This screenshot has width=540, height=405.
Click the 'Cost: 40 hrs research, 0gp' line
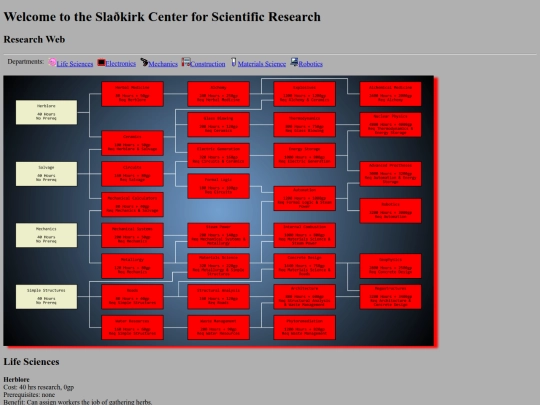point(39,387)
